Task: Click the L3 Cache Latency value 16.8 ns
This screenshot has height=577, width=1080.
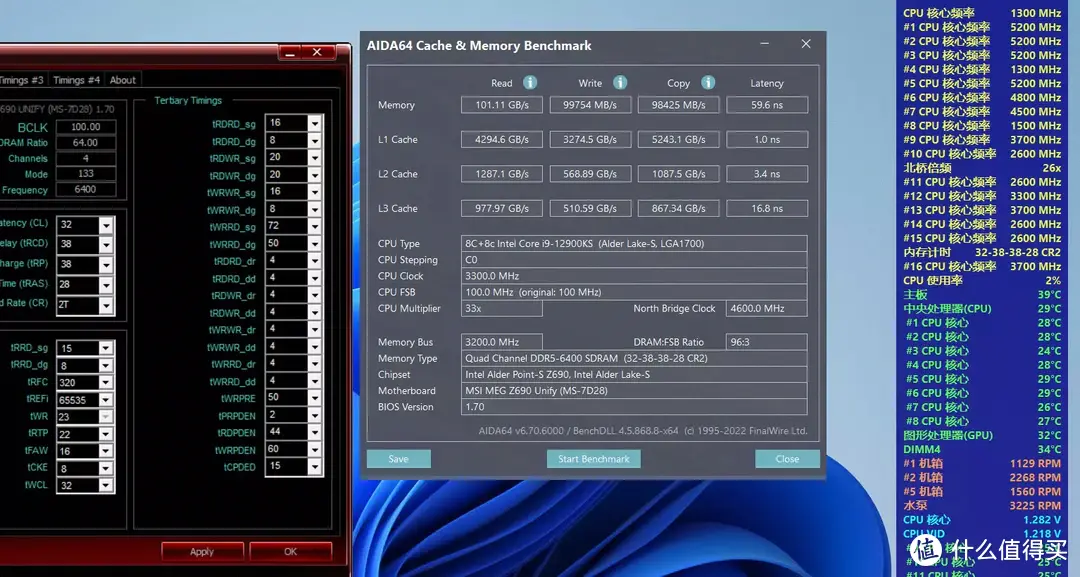Action: pos(767,208)
